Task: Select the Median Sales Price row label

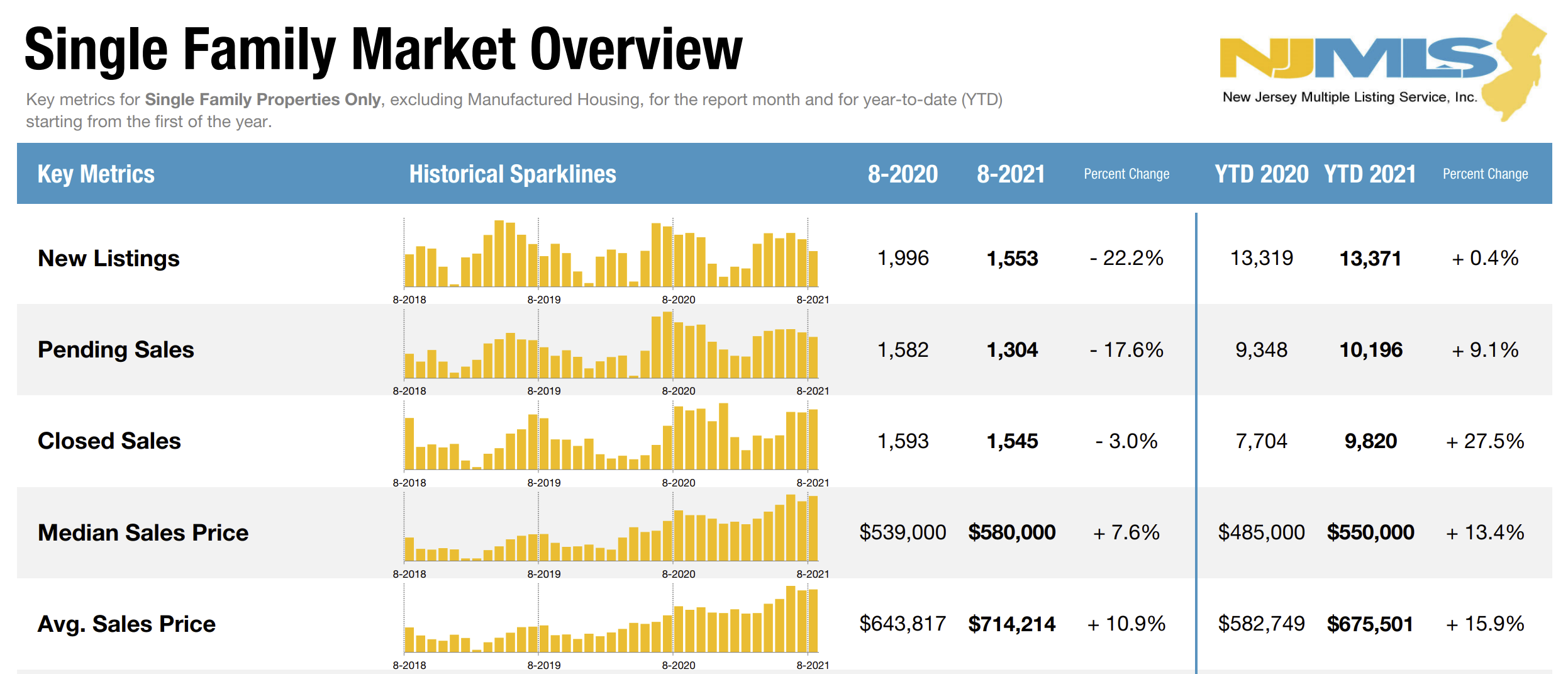Action: tap(143, 532)
